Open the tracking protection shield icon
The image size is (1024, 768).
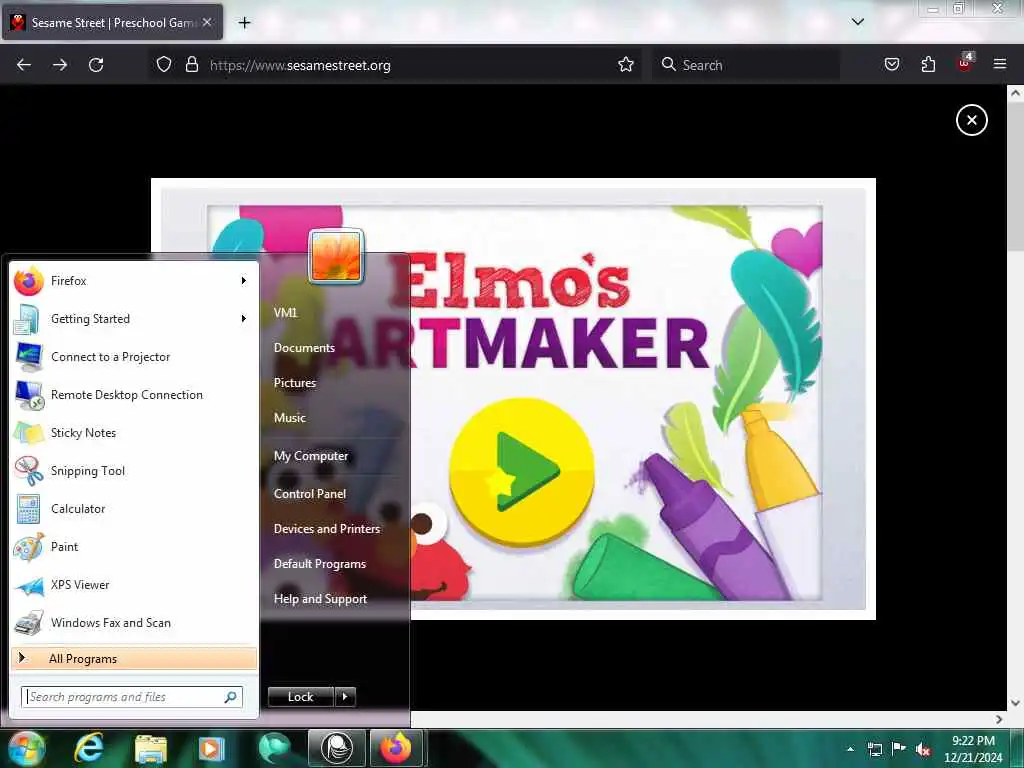click(x=164, y=65)
